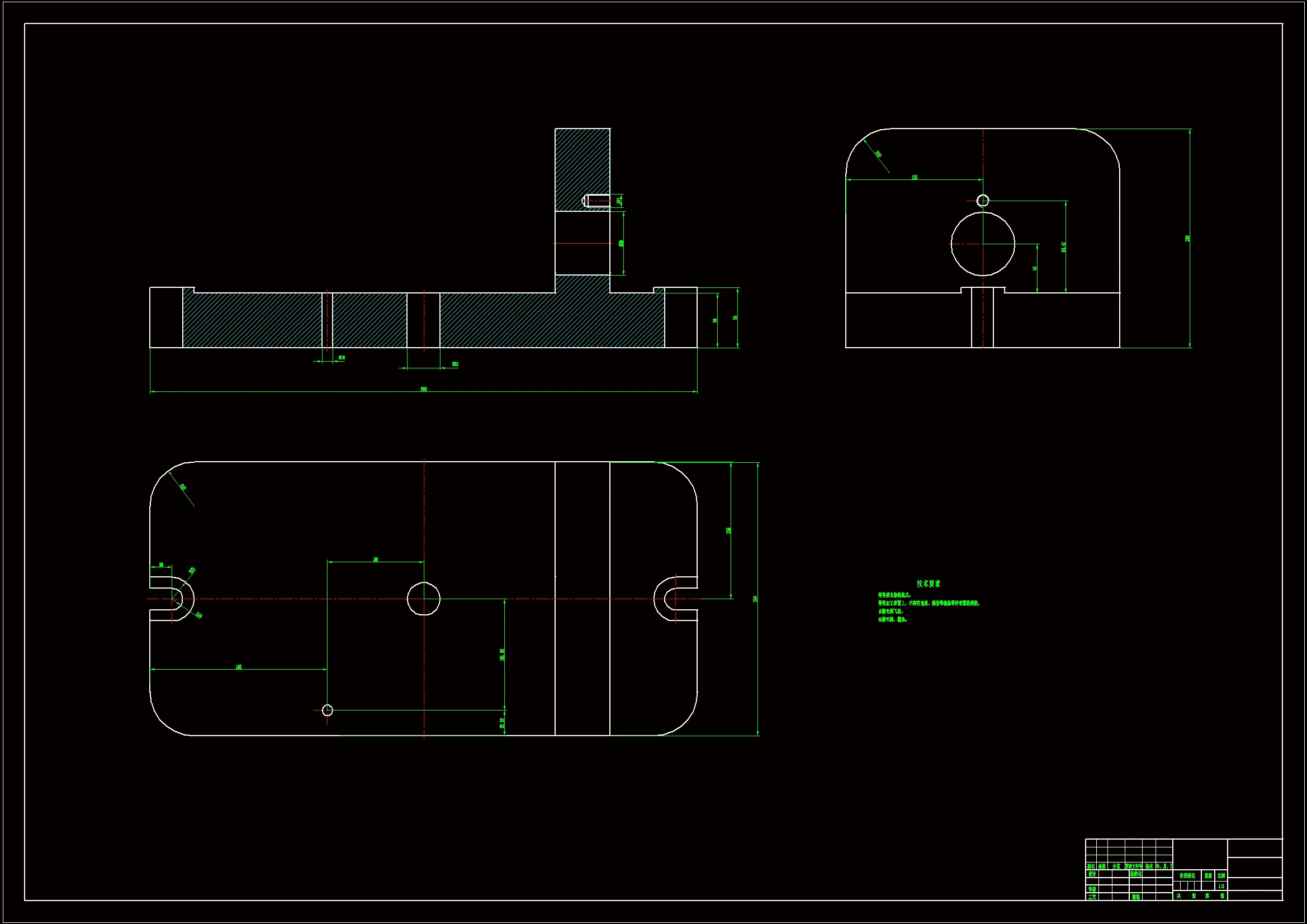
Task: Select the 技术要求 heading text
Action: point(929,584)
